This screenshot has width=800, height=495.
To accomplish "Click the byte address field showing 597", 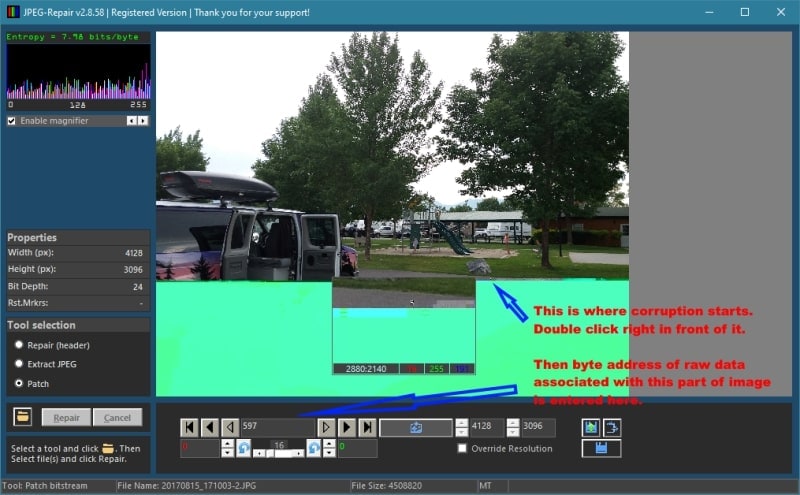I will pos(278,427).
